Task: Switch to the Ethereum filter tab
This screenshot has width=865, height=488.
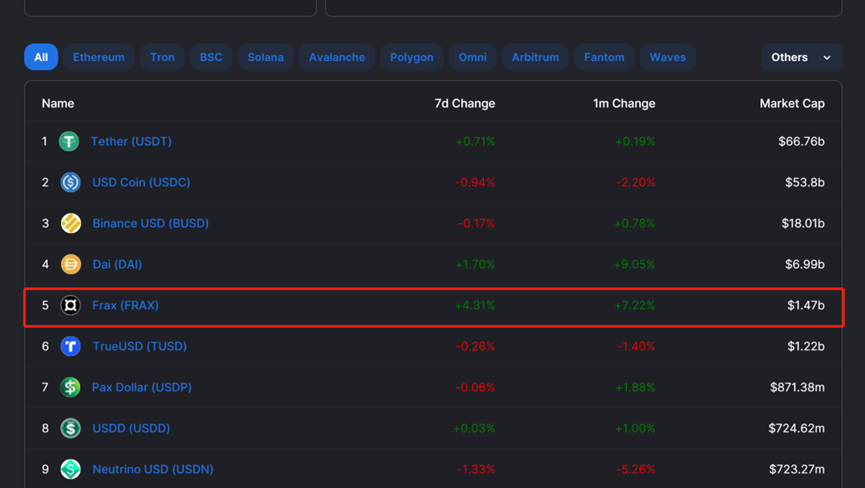Action: point(99,57)
